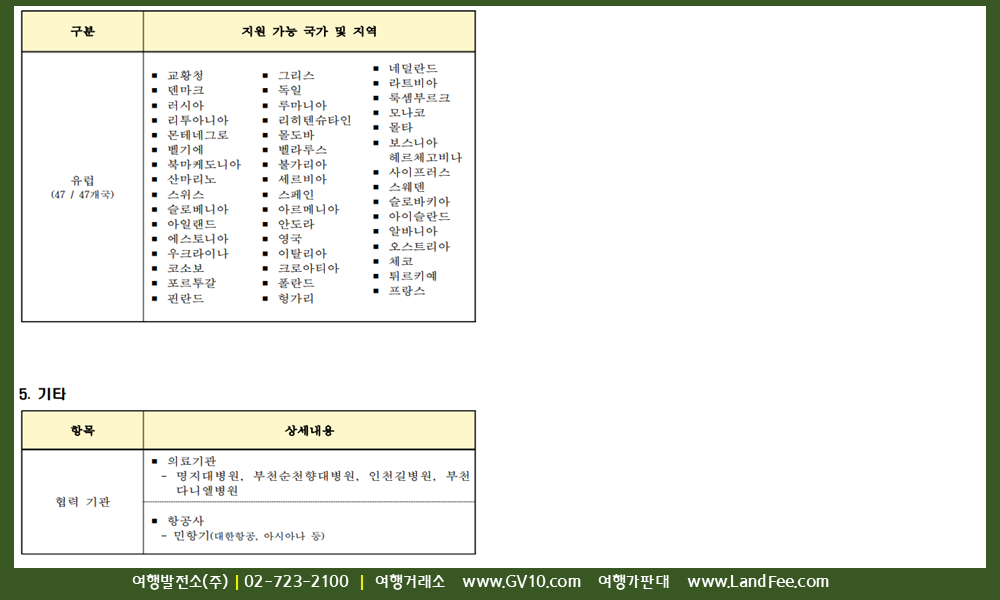This screenshot has width=1000, height=600.
Task: Click the 유럽 region row label
Action: pyautogui.click(x=82, y=181)
